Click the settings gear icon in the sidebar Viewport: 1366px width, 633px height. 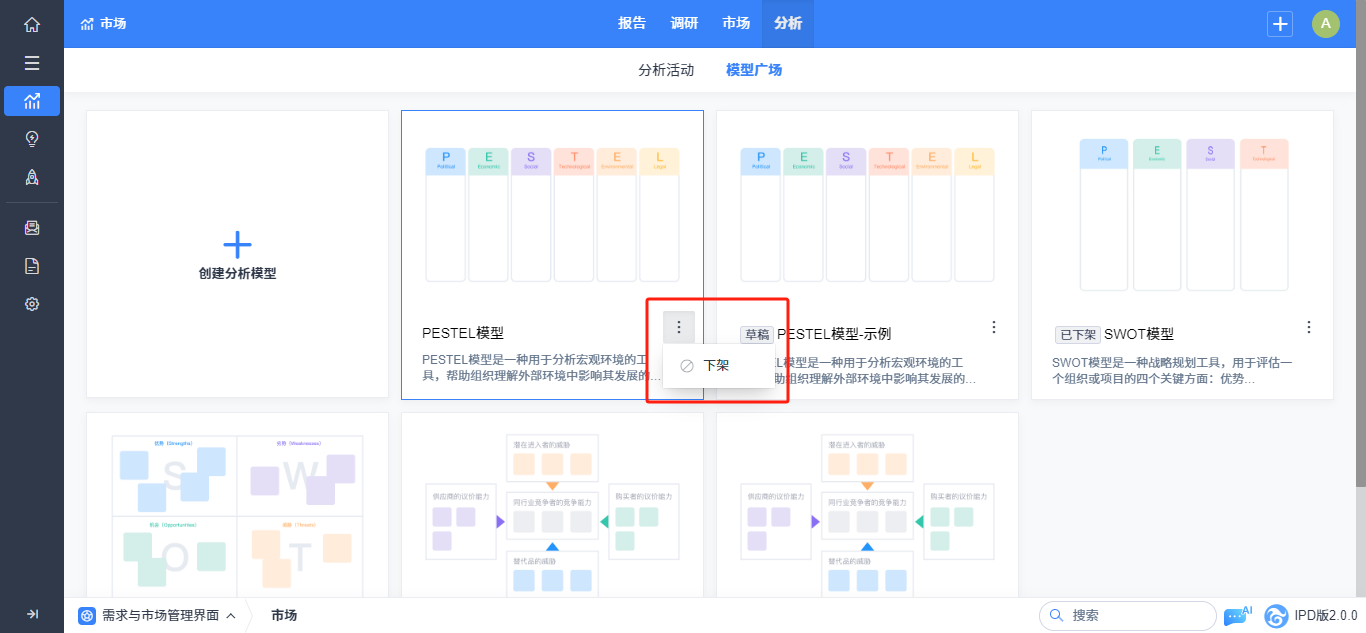pyautogui.click(x=32, y=304)
